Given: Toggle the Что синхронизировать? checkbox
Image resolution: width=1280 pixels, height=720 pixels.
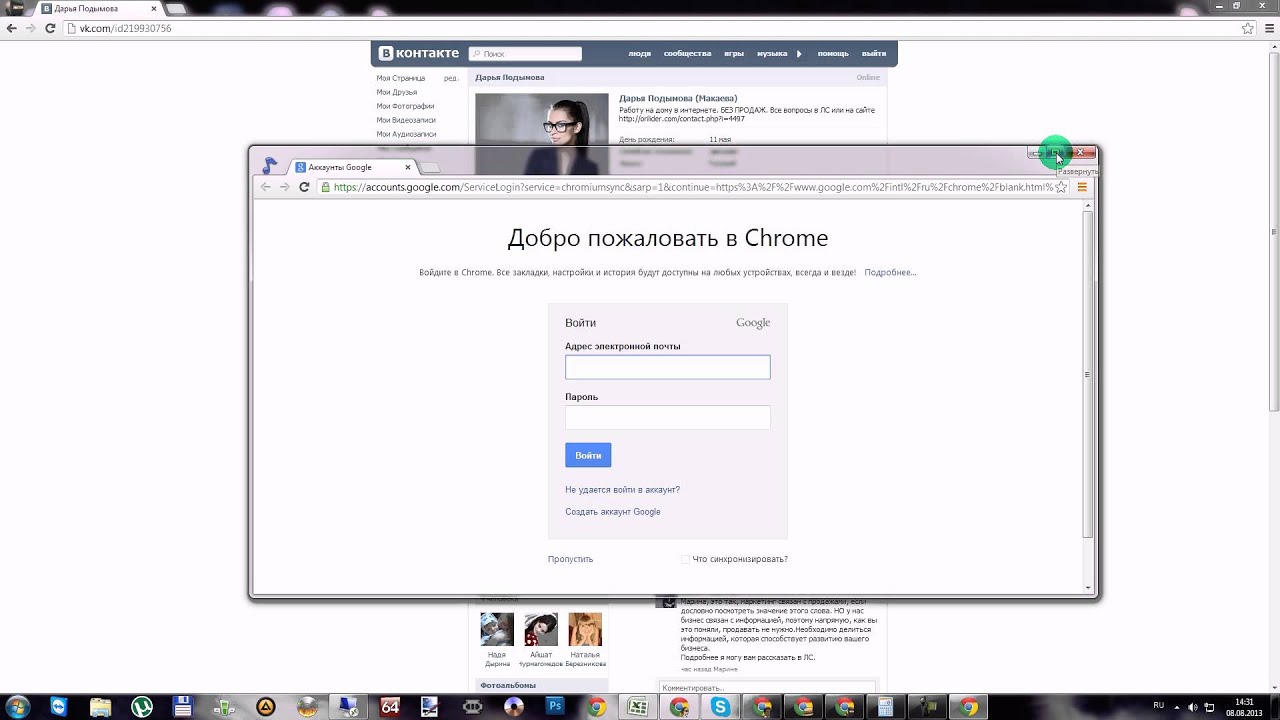Looking at the screenshot, I should 685,560.
